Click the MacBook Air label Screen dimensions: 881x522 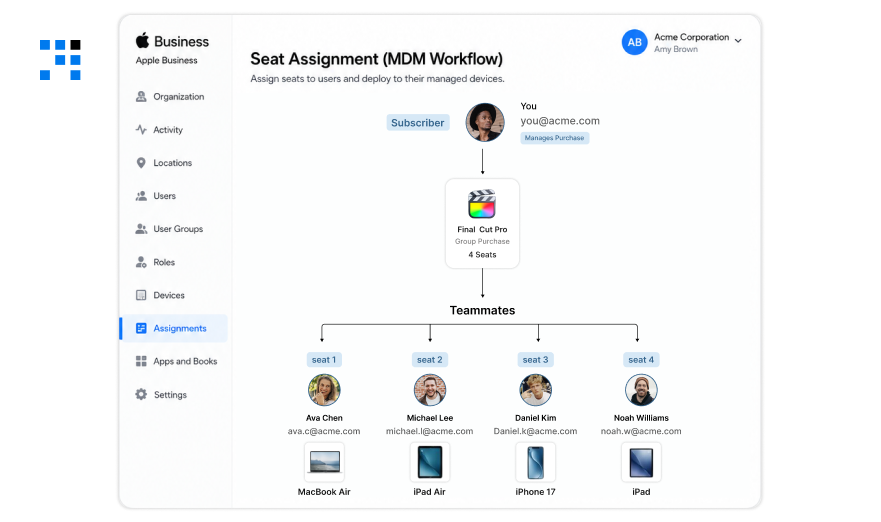click(324, 492)
